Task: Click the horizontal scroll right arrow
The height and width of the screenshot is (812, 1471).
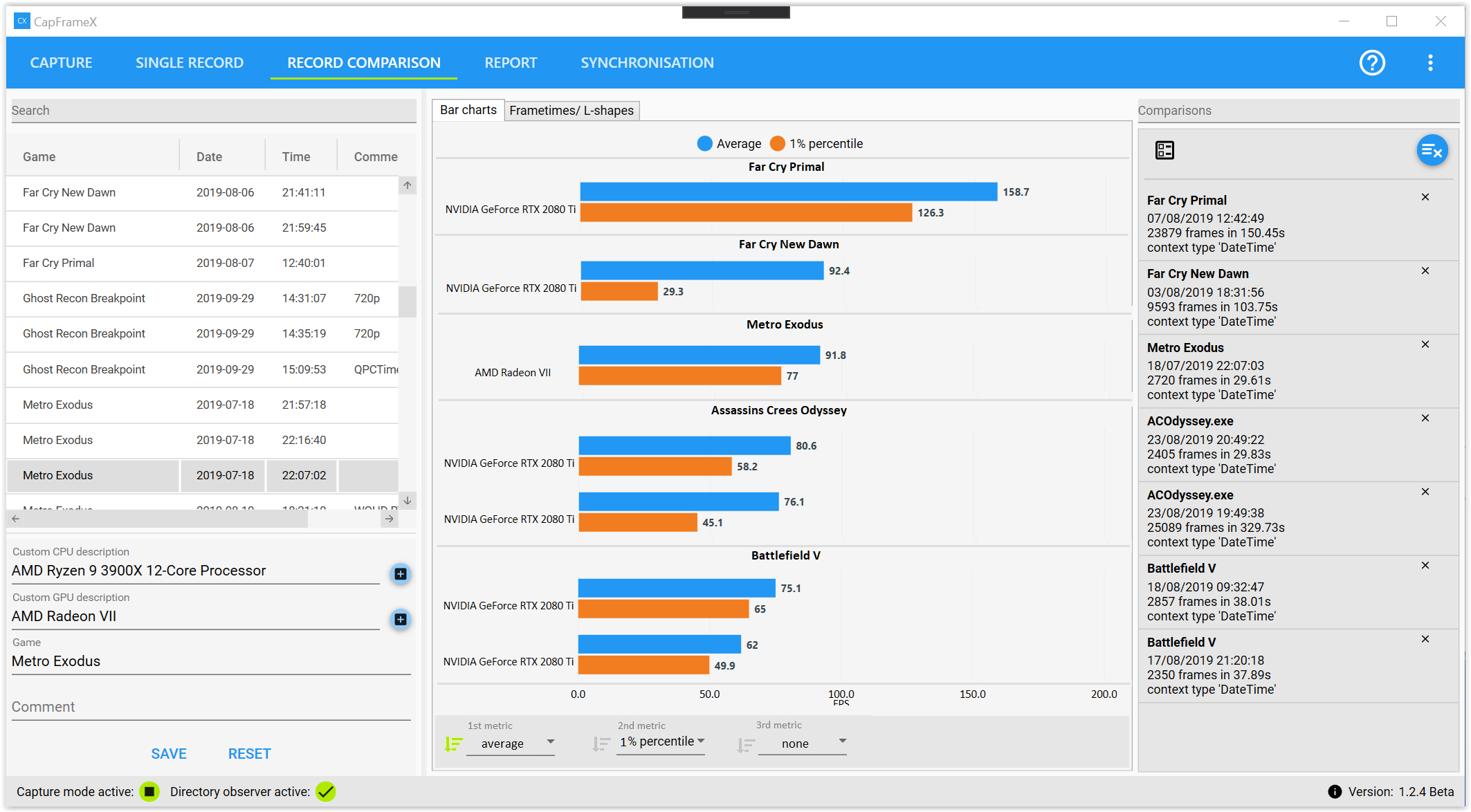Action: tap(390, 519)
